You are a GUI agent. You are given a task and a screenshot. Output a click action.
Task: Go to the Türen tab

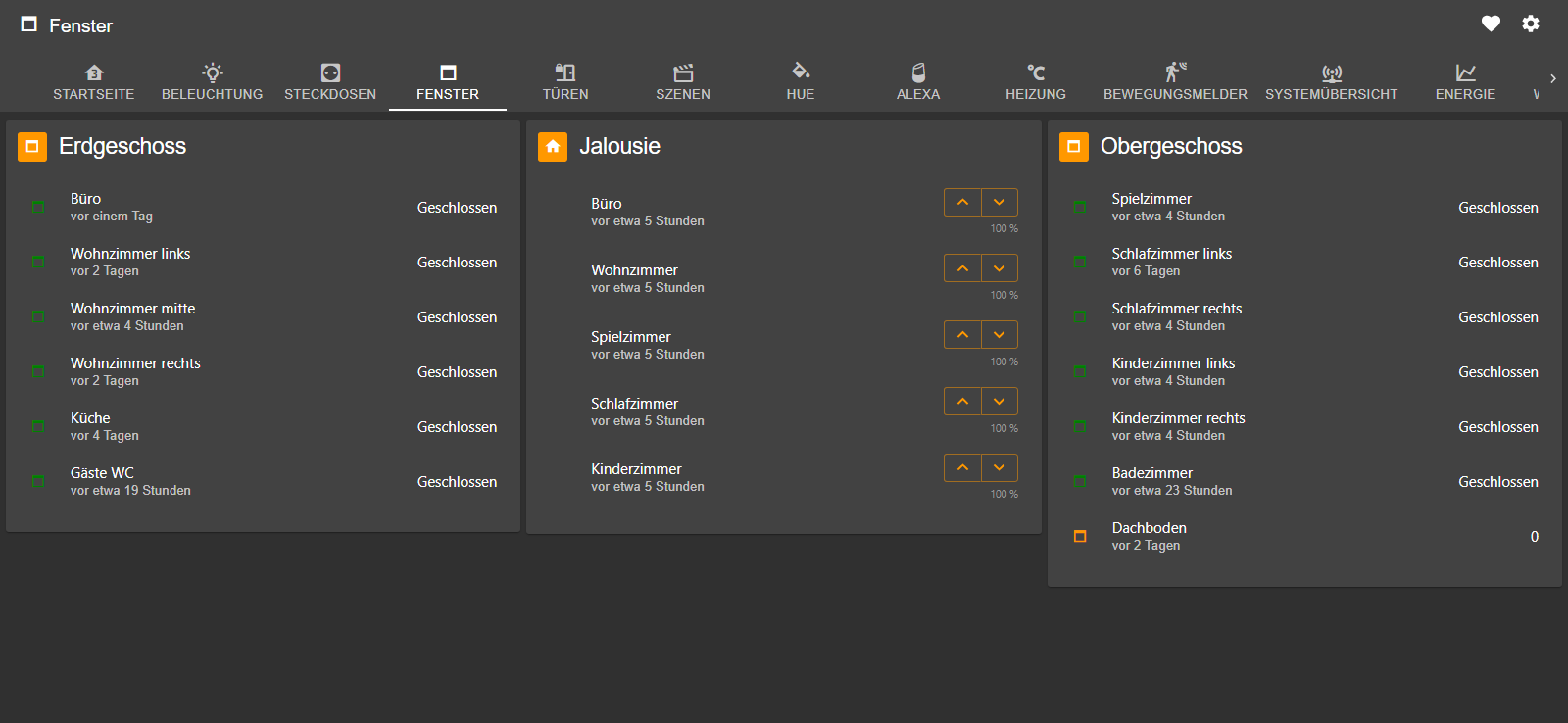click(x=565, y=82)
